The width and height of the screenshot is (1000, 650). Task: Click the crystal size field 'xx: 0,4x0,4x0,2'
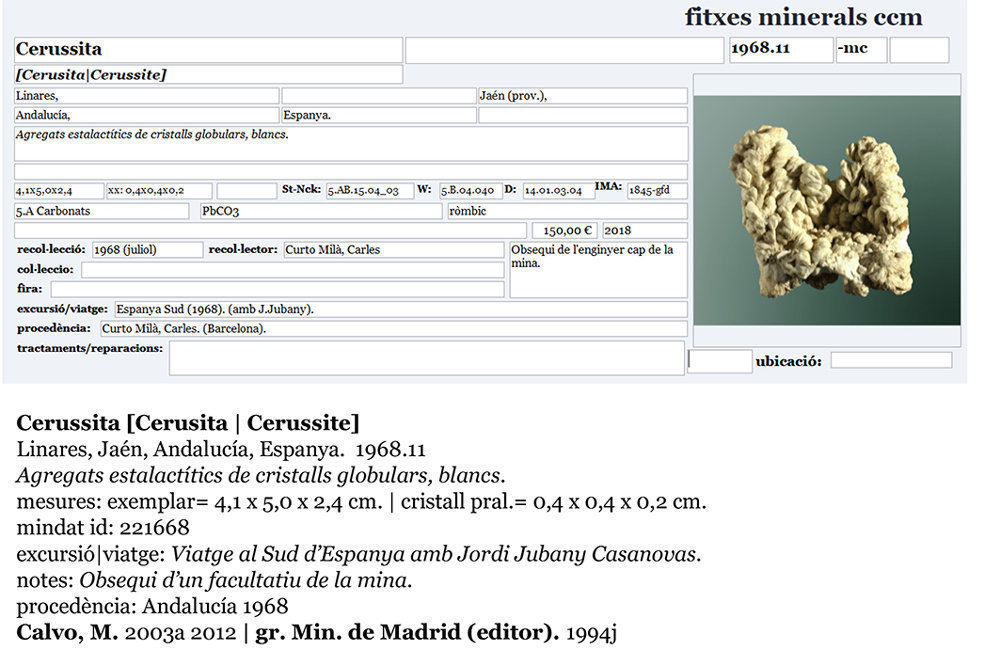pos(159,191)
